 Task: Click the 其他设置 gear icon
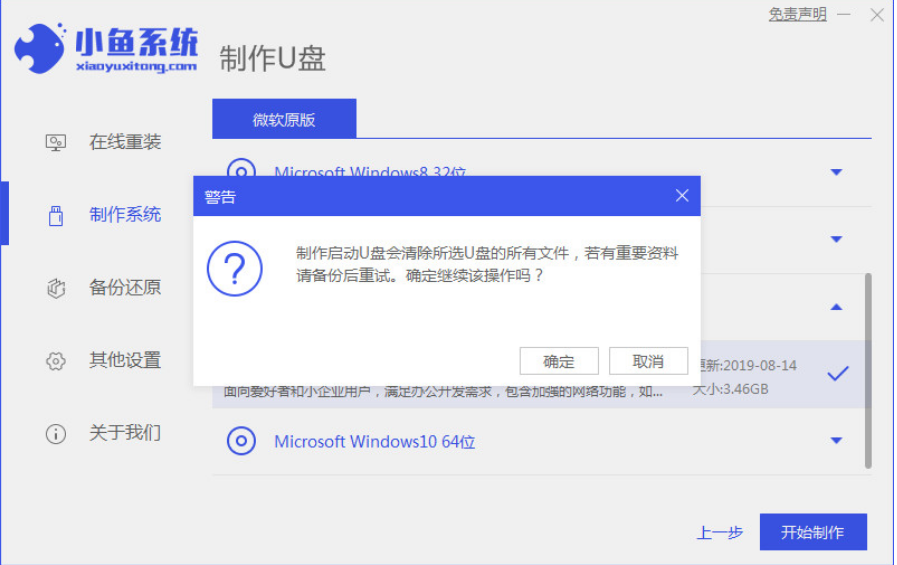[x=55, y=361]
